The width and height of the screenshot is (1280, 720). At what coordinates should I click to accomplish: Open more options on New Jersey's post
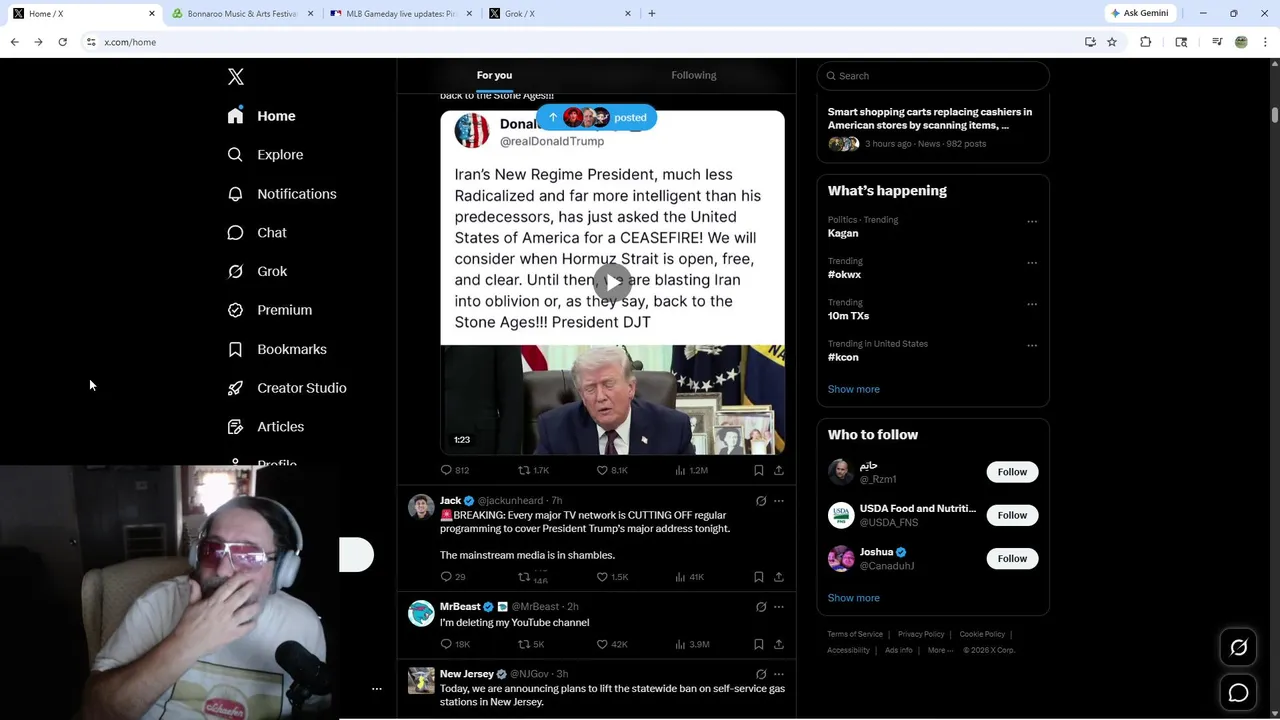click(x=779, y=674)
